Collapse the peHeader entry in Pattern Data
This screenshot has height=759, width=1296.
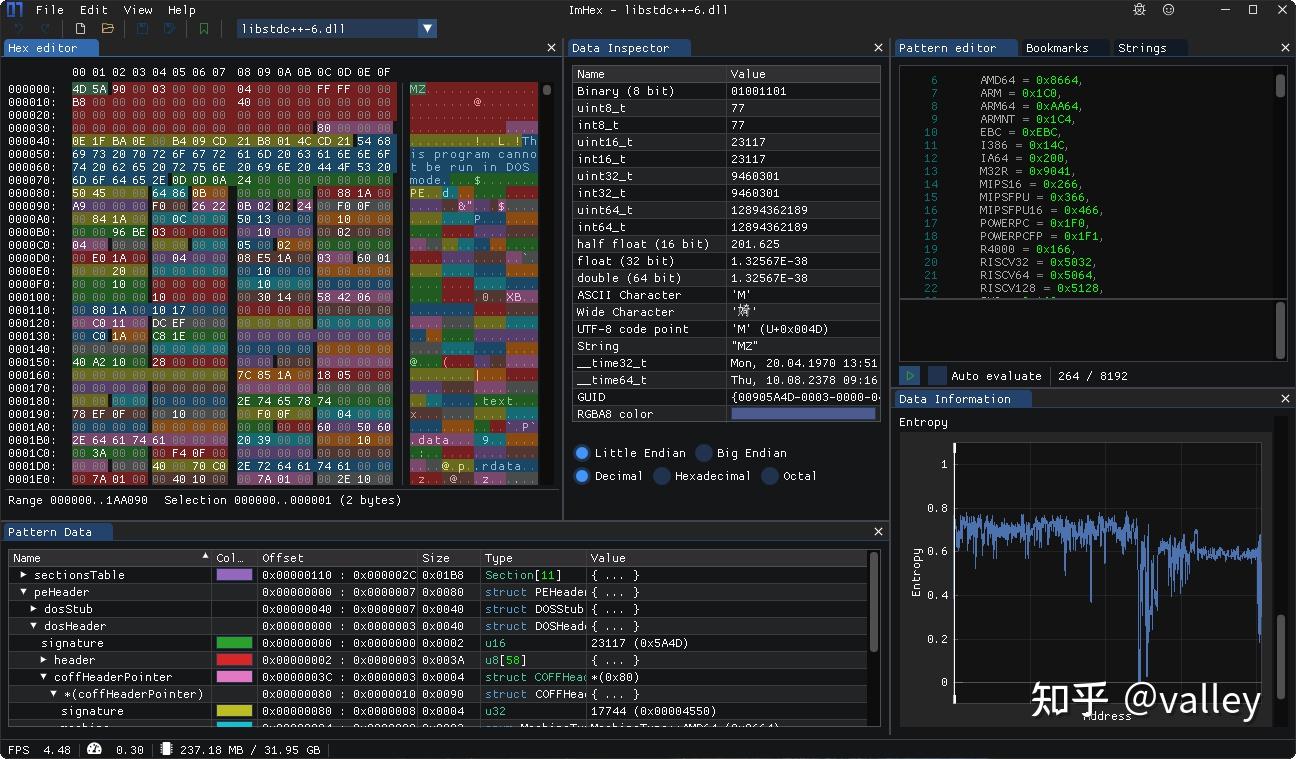23,592
